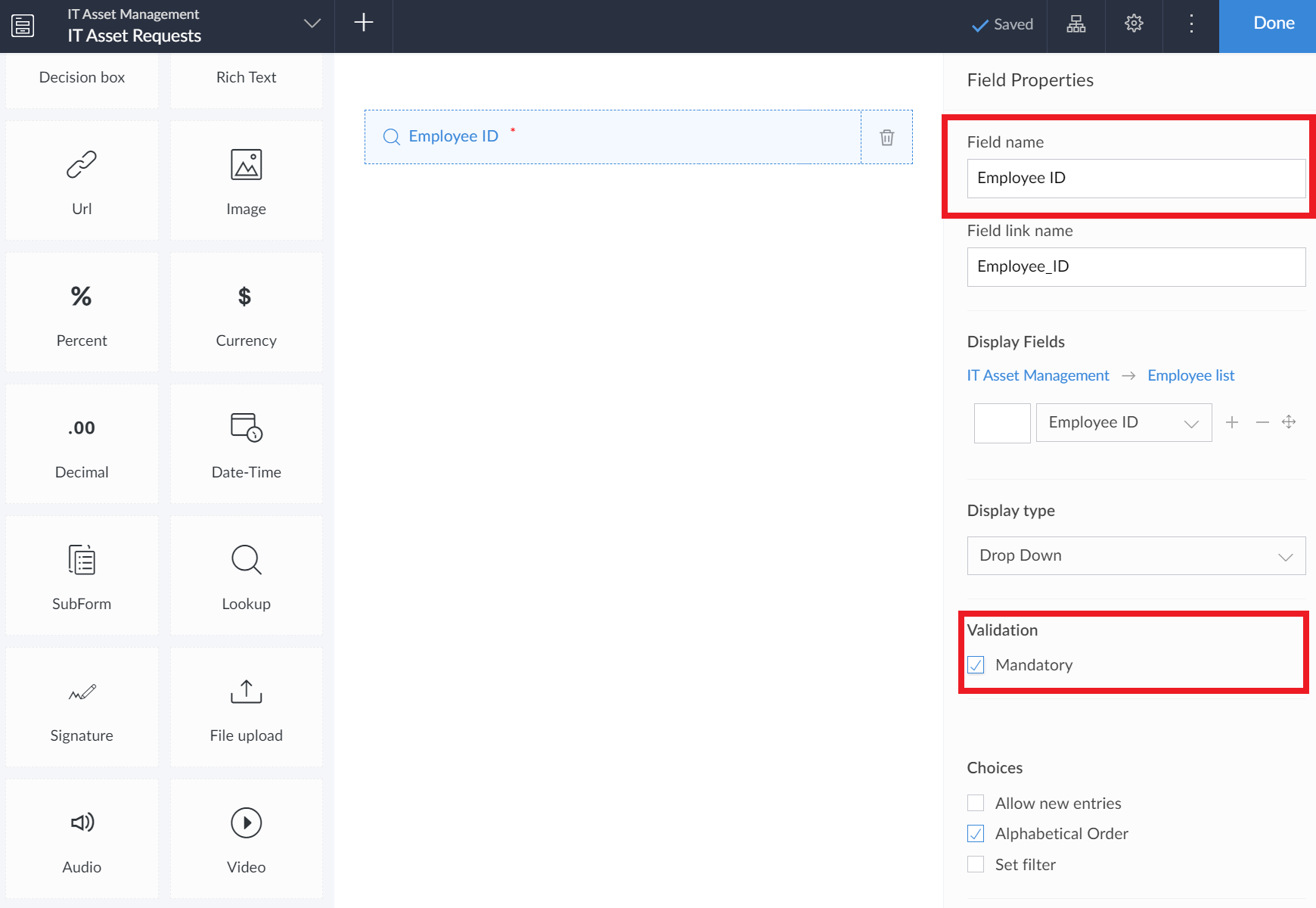The height and width of the screenshot is (908, 1316).
Task: Open the IT Asset Management link
Action: point(1038,375)
